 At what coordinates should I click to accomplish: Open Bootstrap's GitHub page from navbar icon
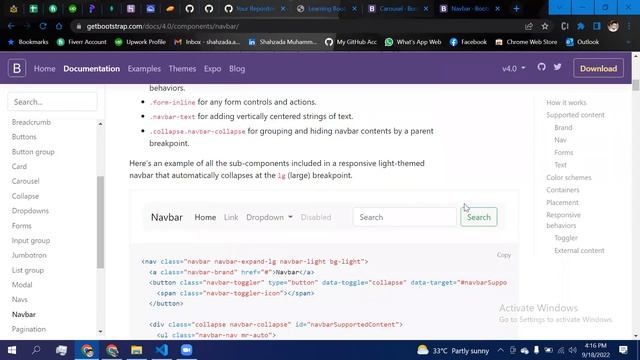tap(541, 67)
